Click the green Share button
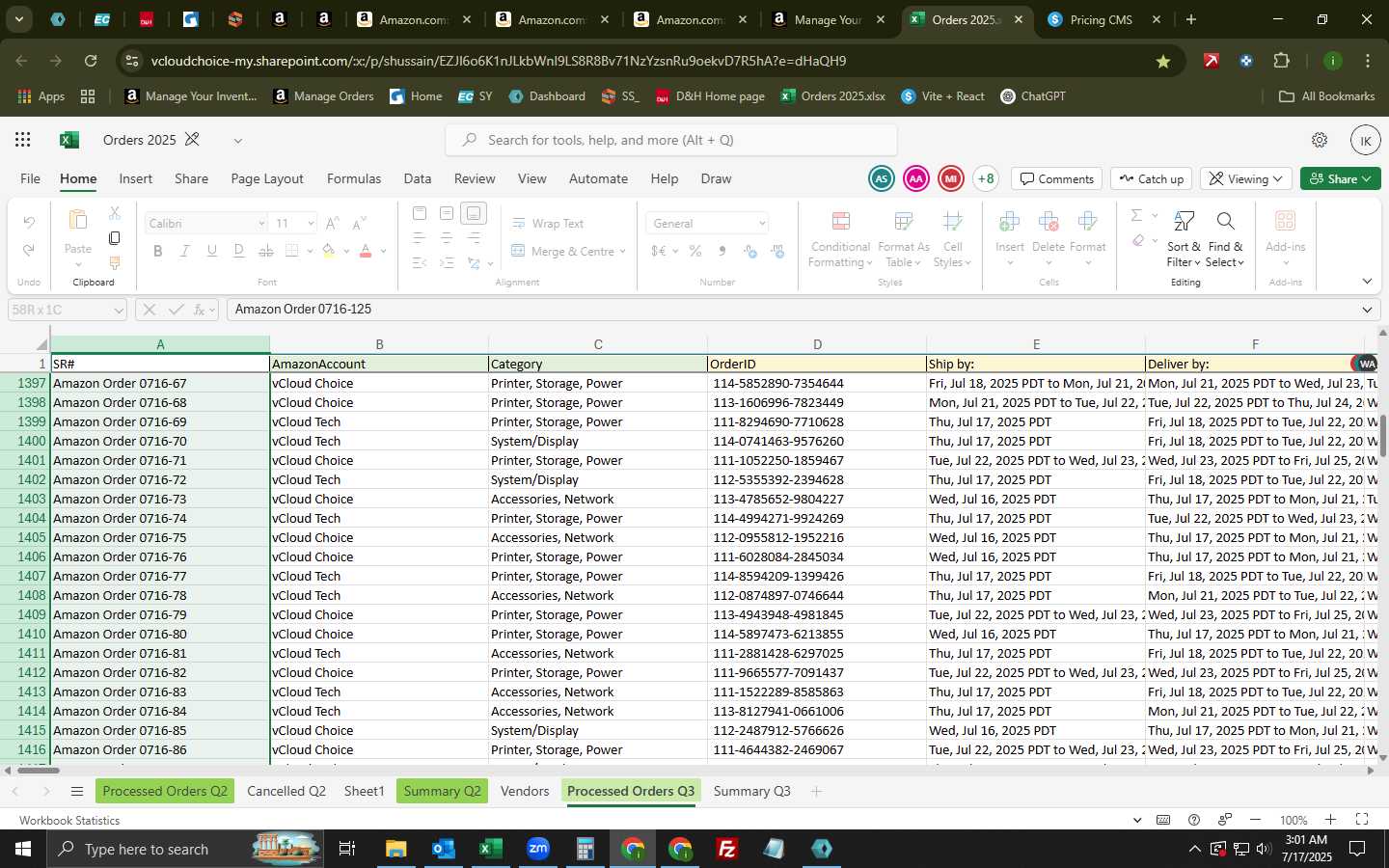1389x868 pixels. coord(1340,178)
